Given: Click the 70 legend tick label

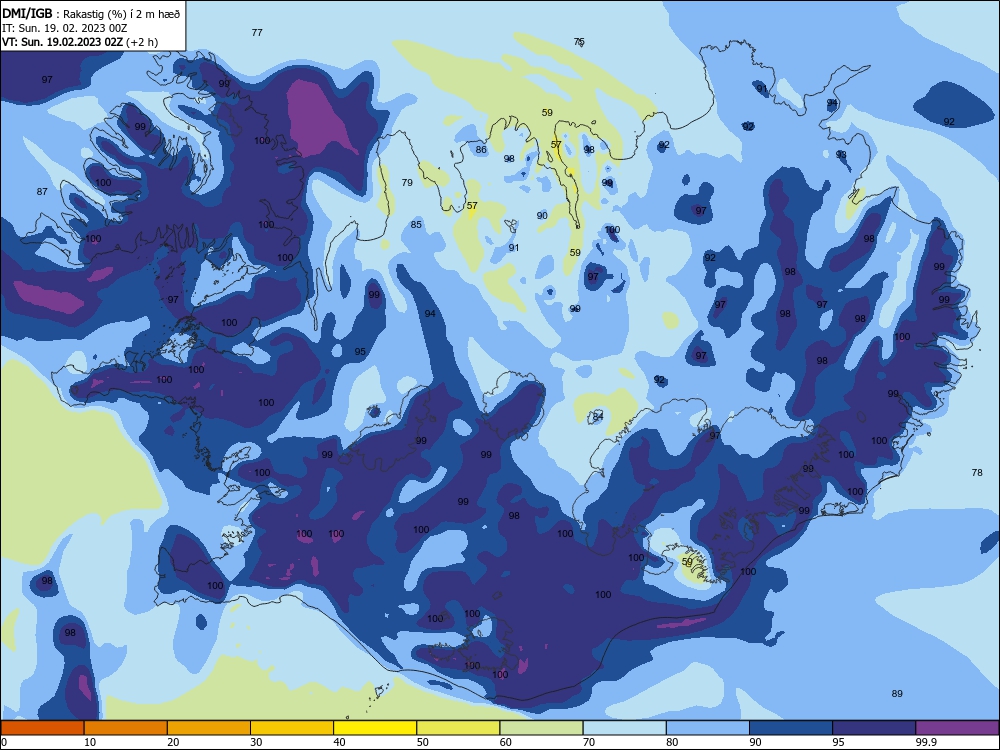Looking at the screenshot, I should point(589,742).
